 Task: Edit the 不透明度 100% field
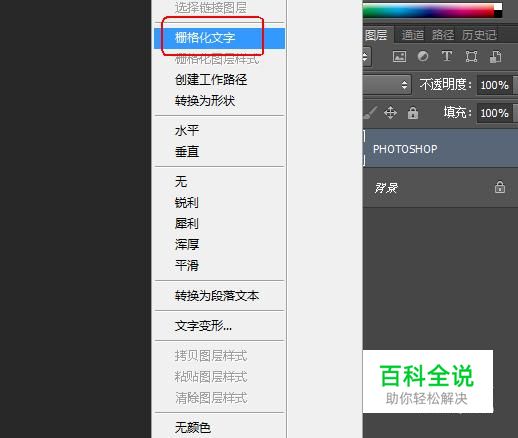click(495, 85)
